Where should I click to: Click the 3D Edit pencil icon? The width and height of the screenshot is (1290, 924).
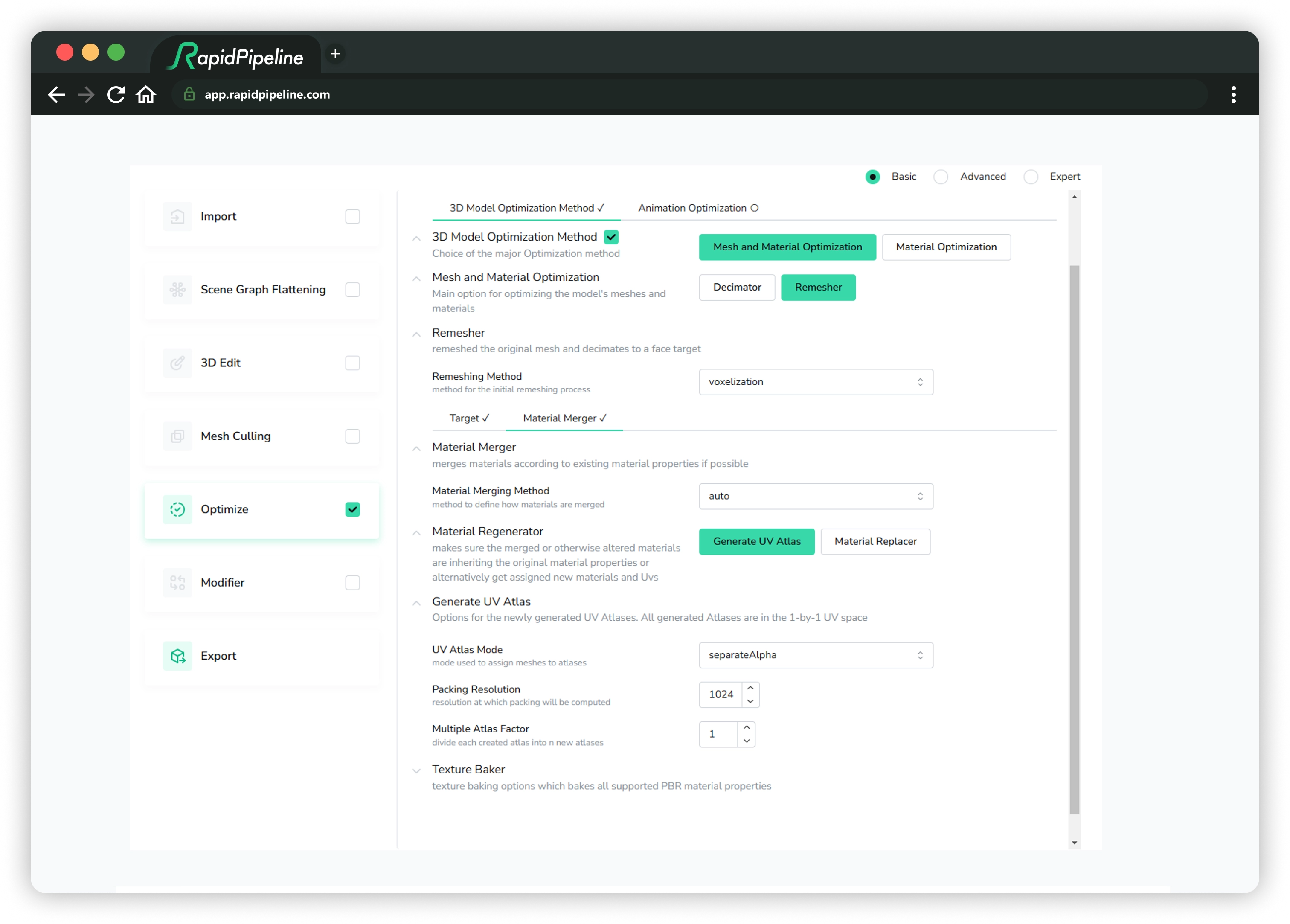point(177,363)
